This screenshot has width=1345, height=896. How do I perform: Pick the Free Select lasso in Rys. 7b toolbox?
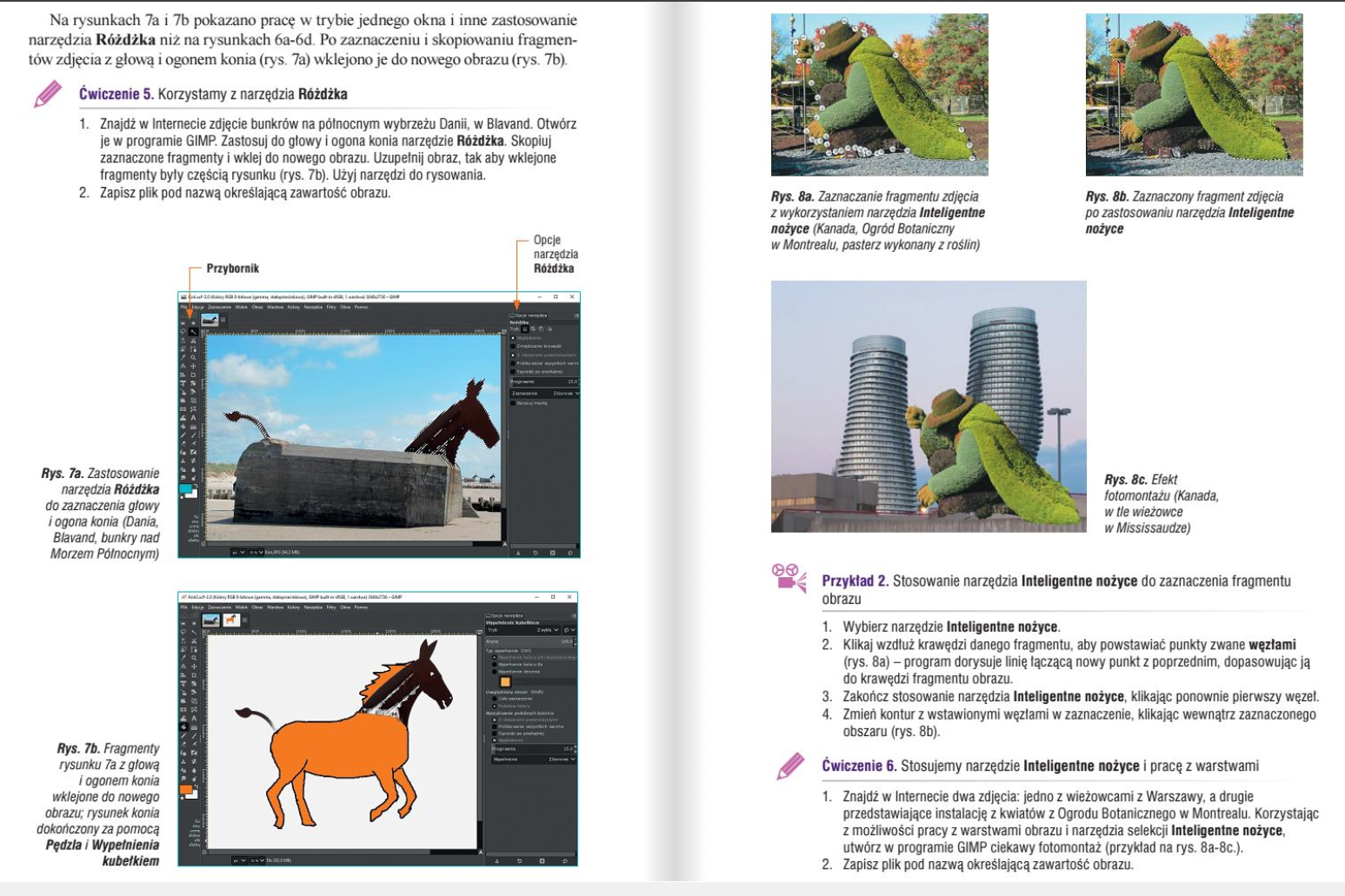(x=183, y=632)
